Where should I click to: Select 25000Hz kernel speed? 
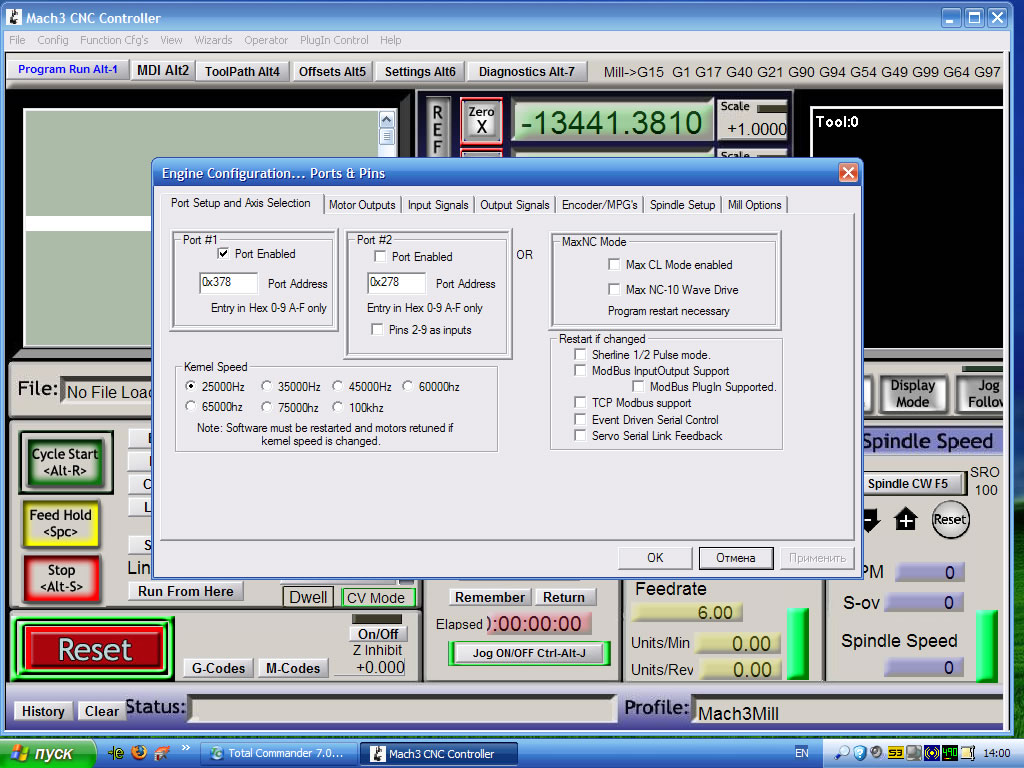pyautogui.click(x=191, y=386)
